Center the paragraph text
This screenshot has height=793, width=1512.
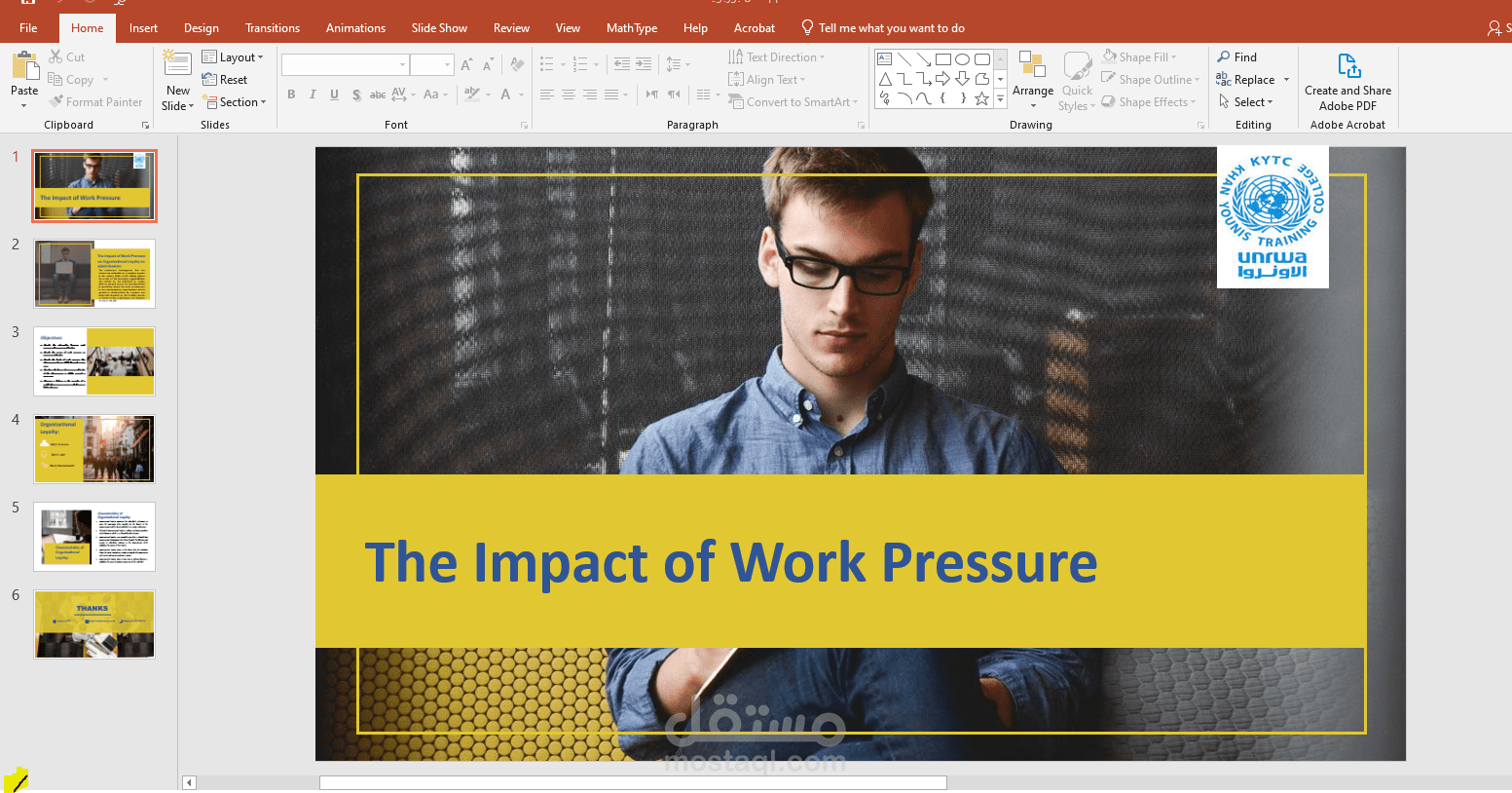(569, 94)
